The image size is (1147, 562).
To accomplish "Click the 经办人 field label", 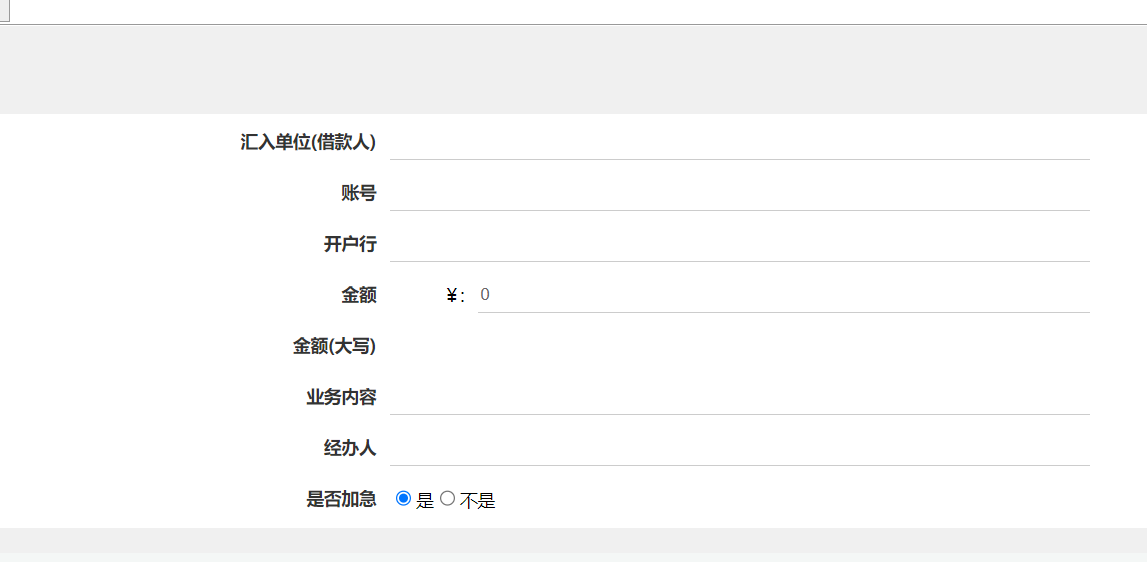I will (350, 448).
